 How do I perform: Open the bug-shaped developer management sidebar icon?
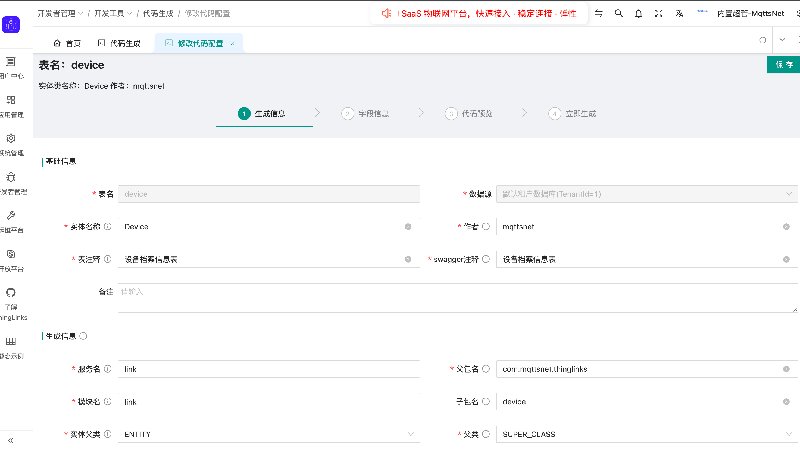[x=11, y=177]
